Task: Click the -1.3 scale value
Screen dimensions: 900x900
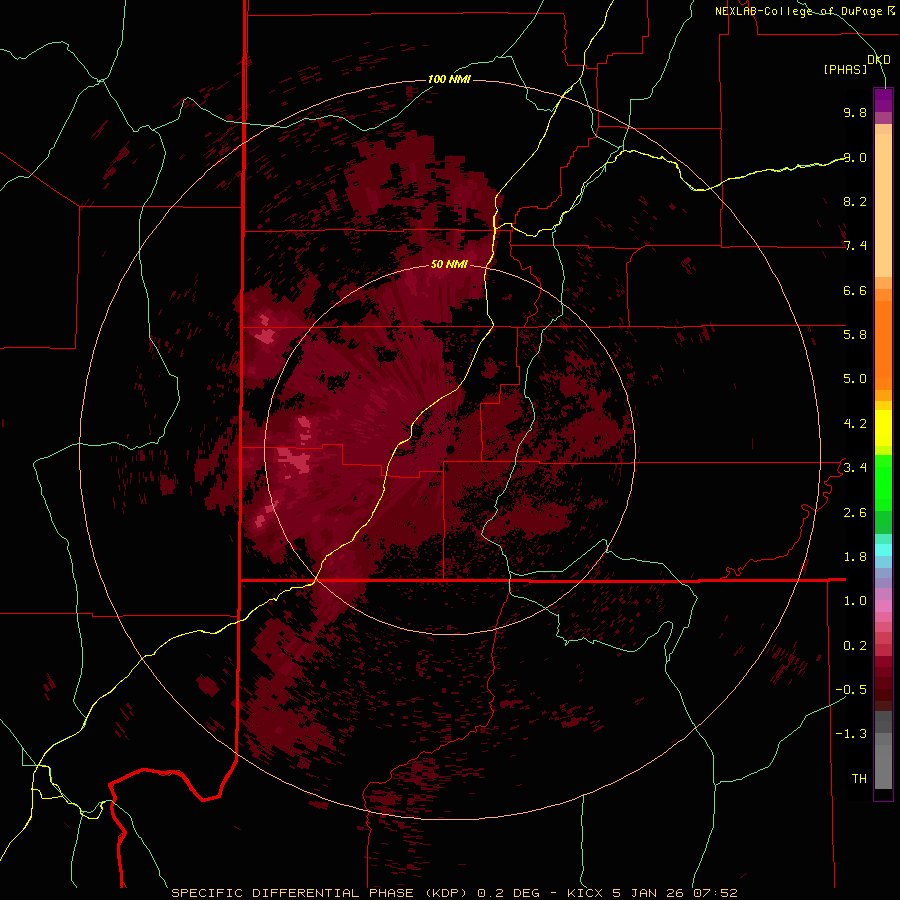Action: click(x=851, y=734)
